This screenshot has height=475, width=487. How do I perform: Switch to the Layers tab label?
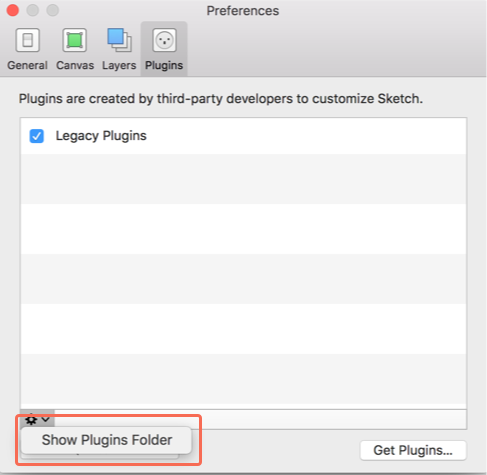coord(119,65)
